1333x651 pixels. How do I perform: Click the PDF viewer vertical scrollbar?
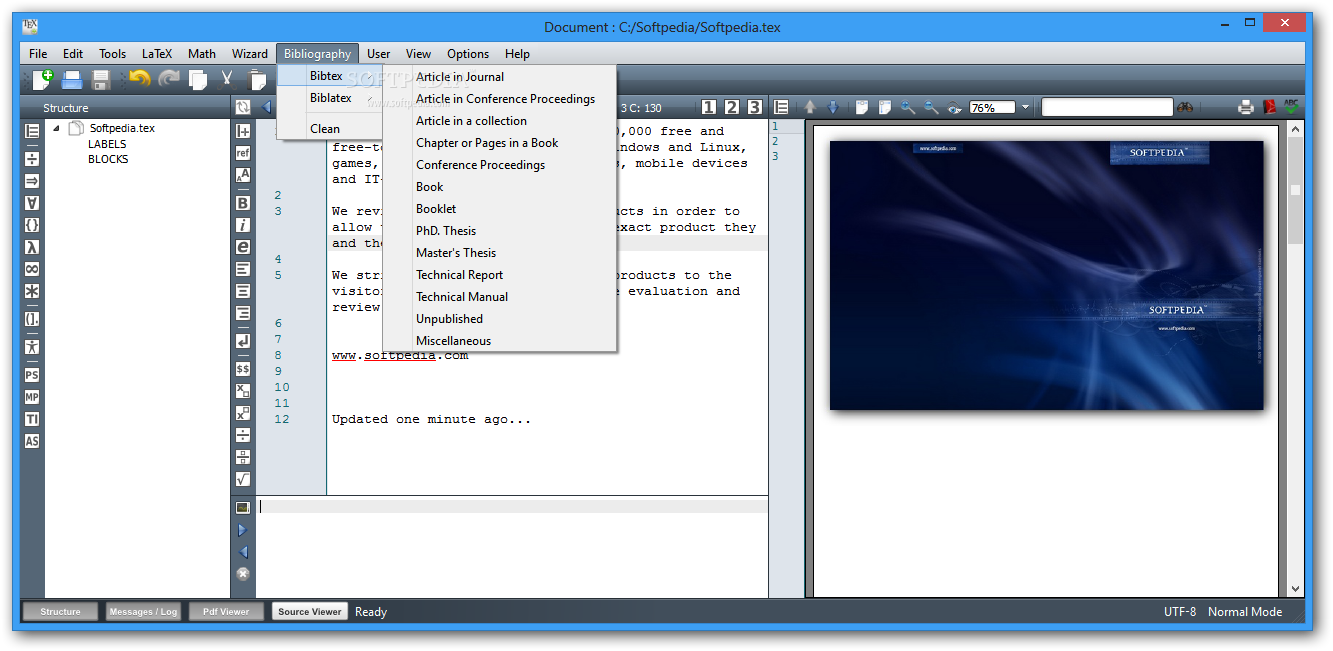pyautogui.click(x=1296, y=358)
